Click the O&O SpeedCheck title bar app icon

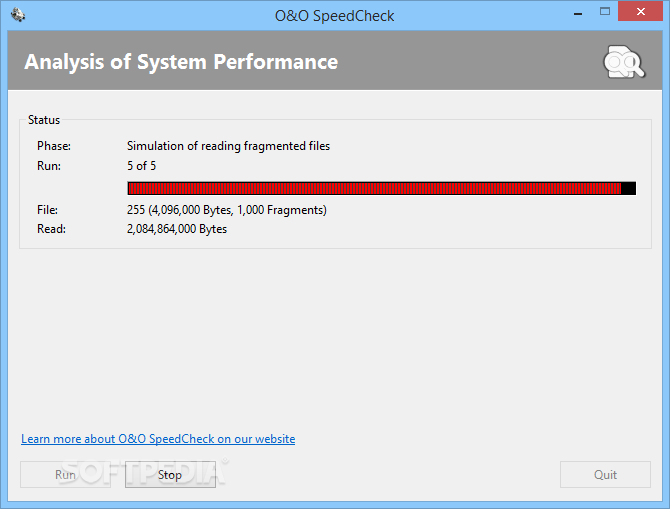(x=18, y=15)
